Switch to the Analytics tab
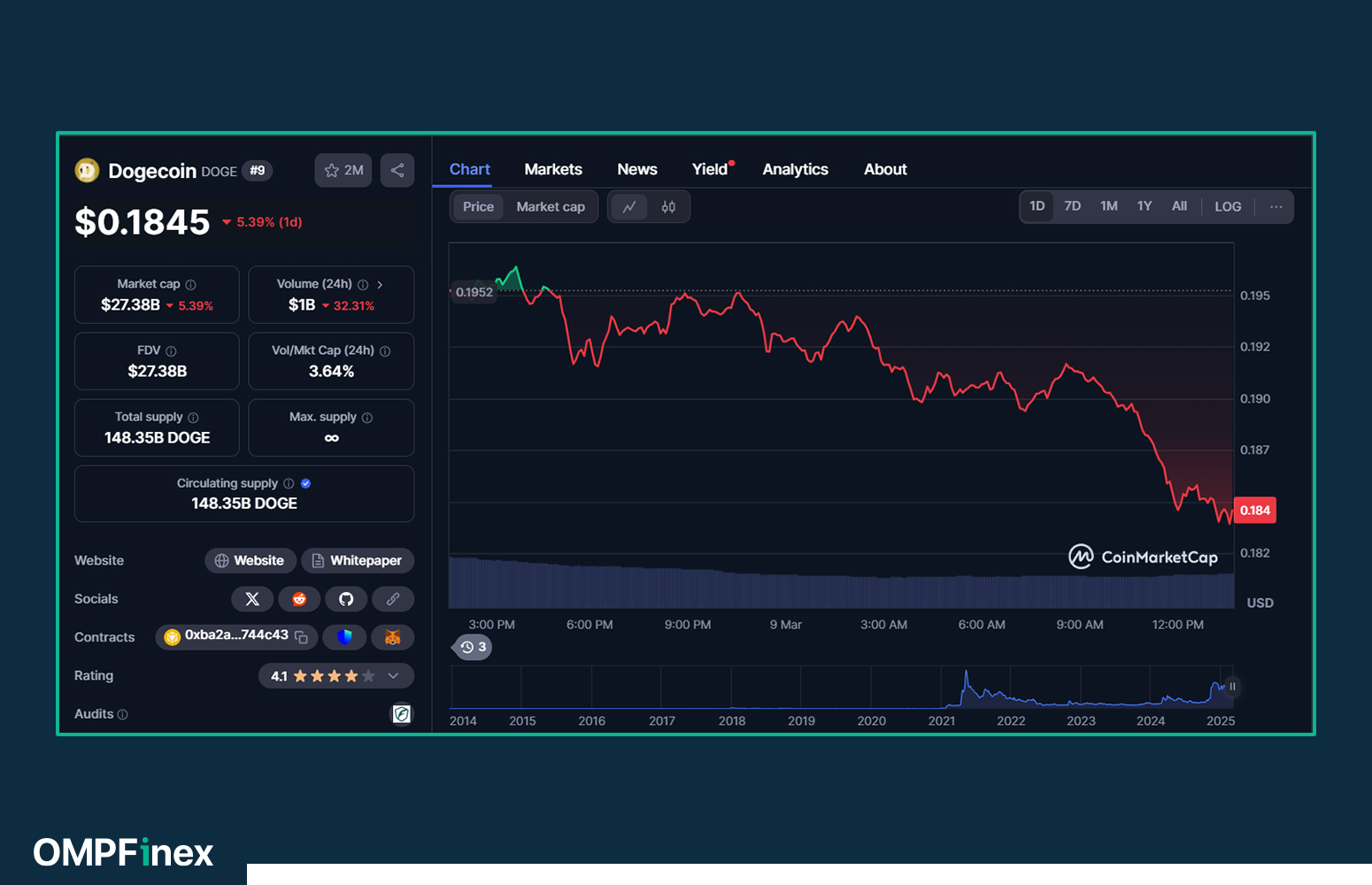 coord(796,169)
